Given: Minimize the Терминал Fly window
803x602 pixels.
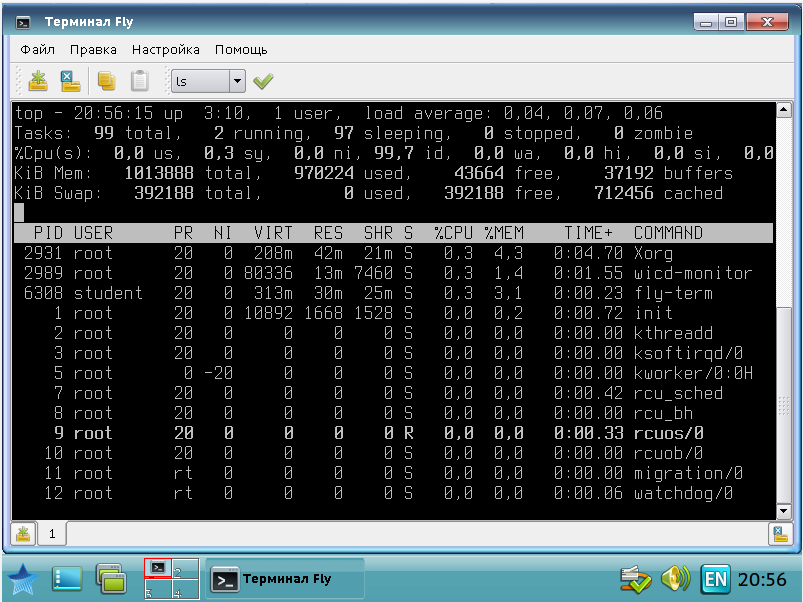Looking at the screenshot, I should coord(706,23).
